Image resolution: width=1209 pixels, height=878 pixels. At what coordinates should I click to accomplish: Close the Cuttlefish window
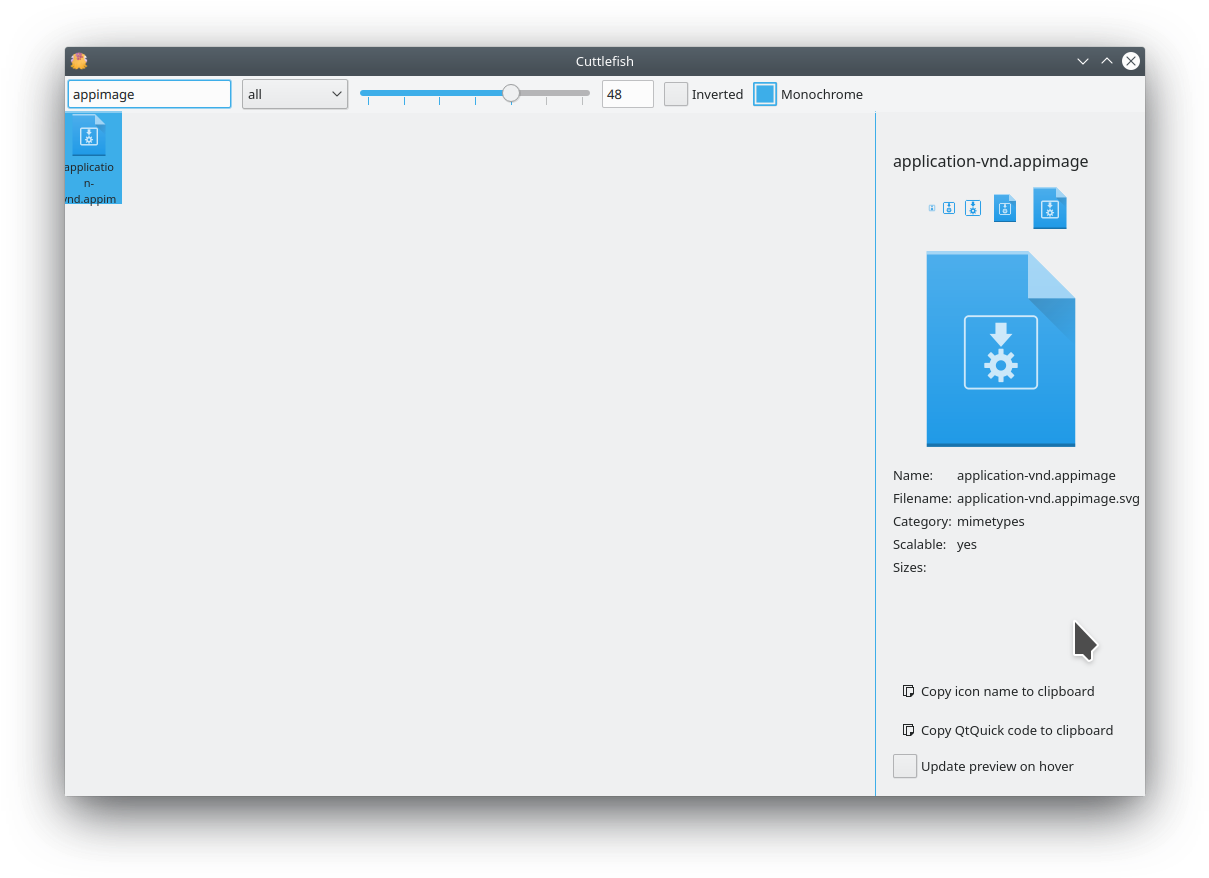(1131, 61)
